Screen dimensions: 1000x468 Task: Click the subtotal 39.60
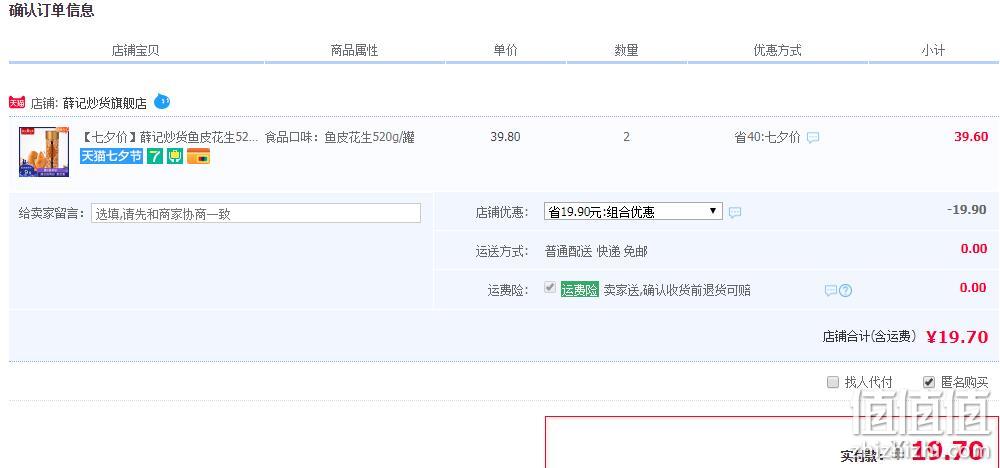click(x=971, y=137)
